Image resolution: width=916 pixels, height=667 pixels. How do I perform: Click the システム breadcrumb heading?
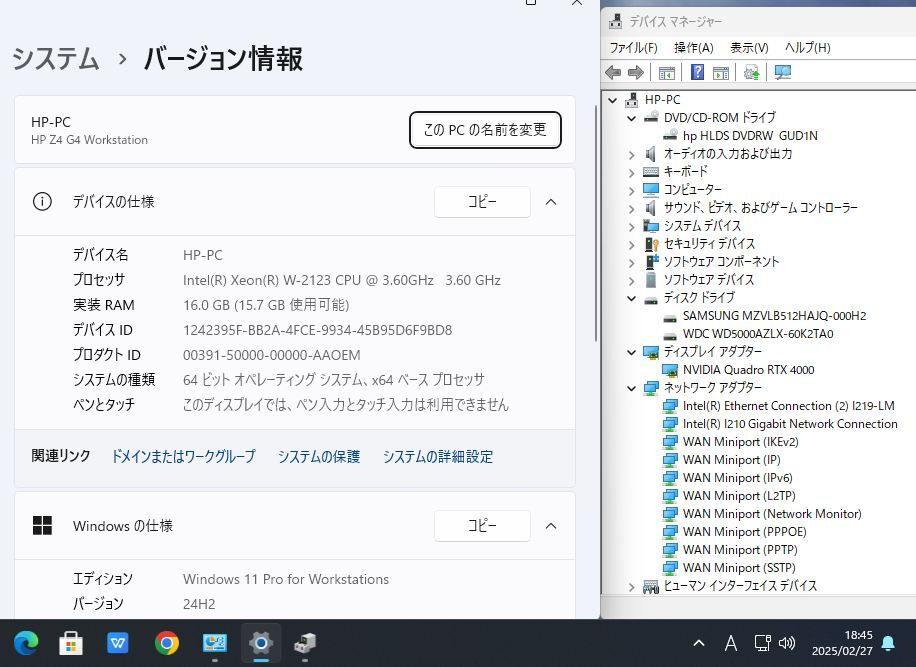tap(56, 59)
